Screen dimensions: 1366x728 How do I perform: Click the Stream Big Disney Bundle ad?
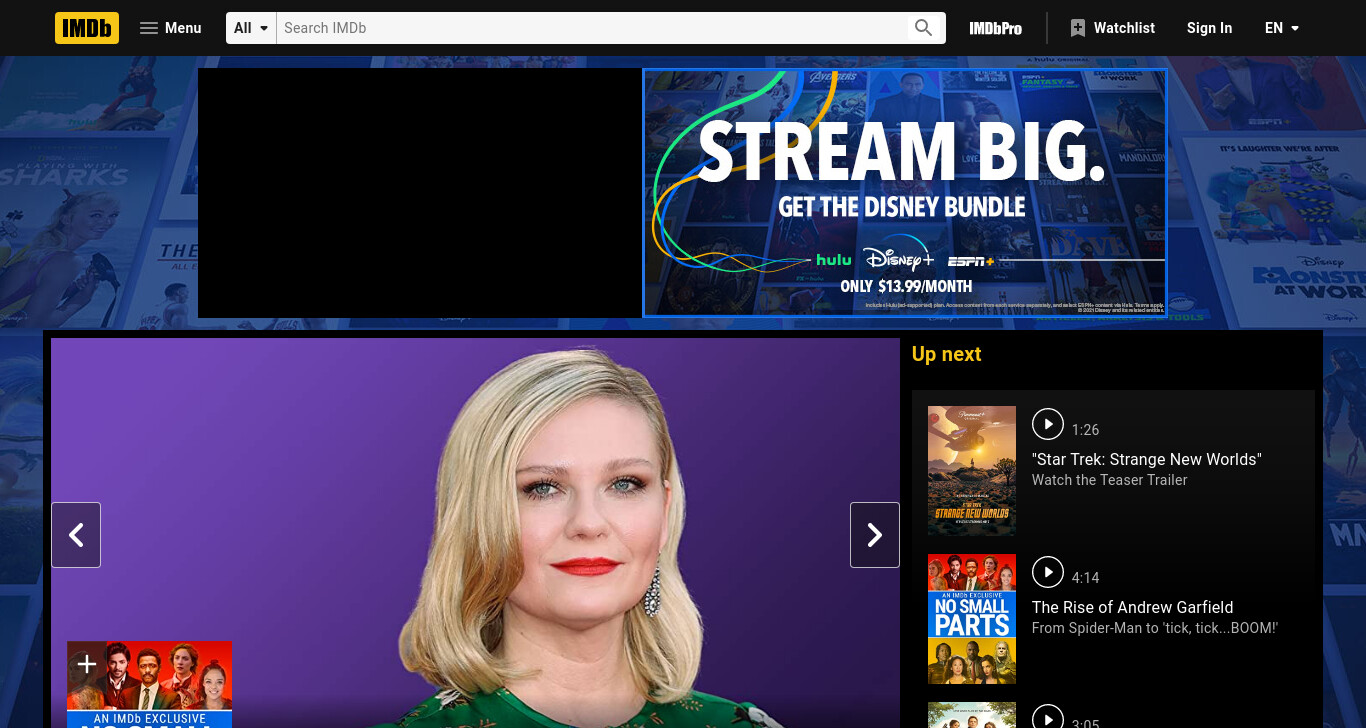(905, 193)
